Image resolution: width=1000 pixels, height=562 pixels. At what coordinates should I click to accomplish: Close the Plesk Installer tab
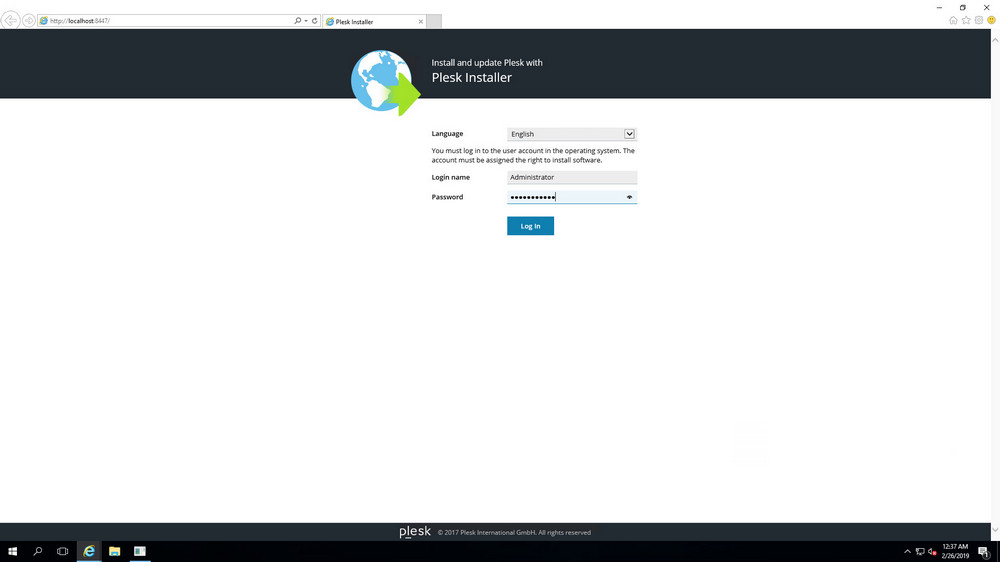(x=420, y=22)
